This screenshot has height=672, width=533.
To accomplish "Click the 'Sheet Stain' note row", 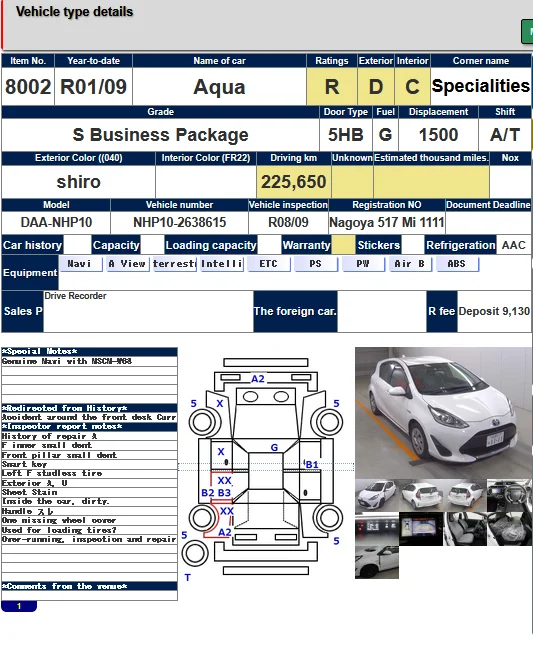I will 90,492.
